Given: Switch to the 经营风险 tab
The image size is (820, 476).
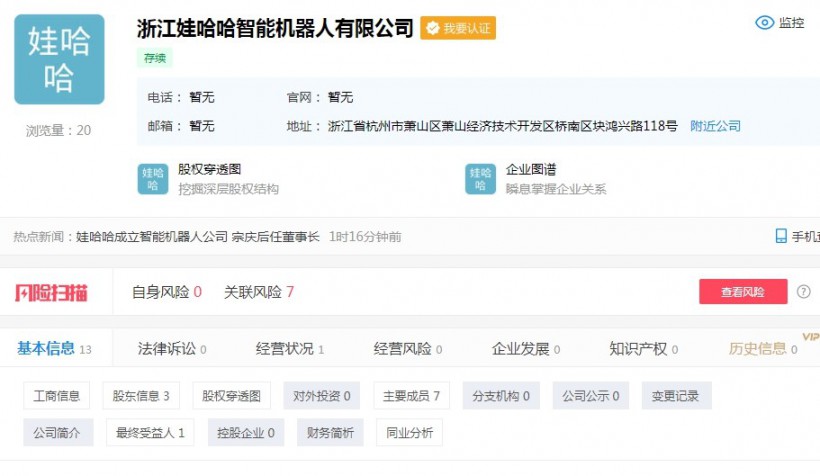Looking at the screenshot, I should point(408,348).
